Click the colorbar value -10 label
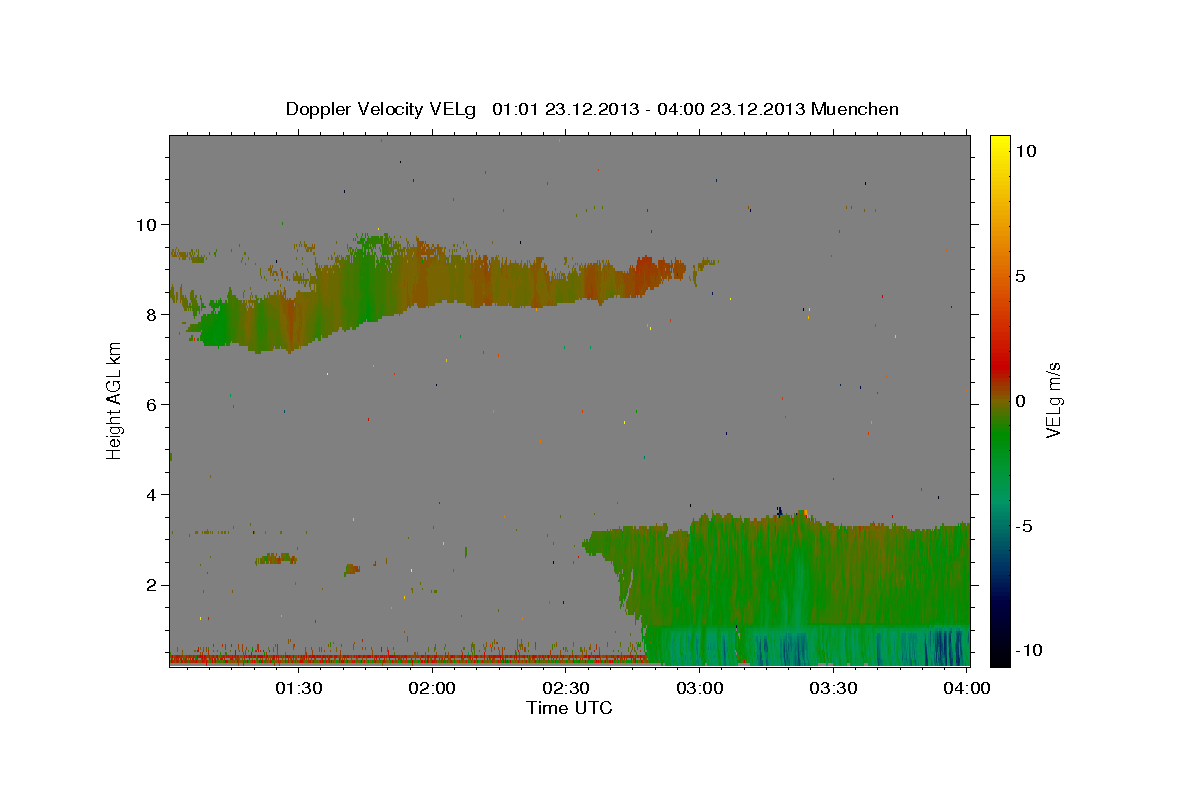This screenshot has height=800, width=1200. pyautogui.click(x=1029, y=650)
